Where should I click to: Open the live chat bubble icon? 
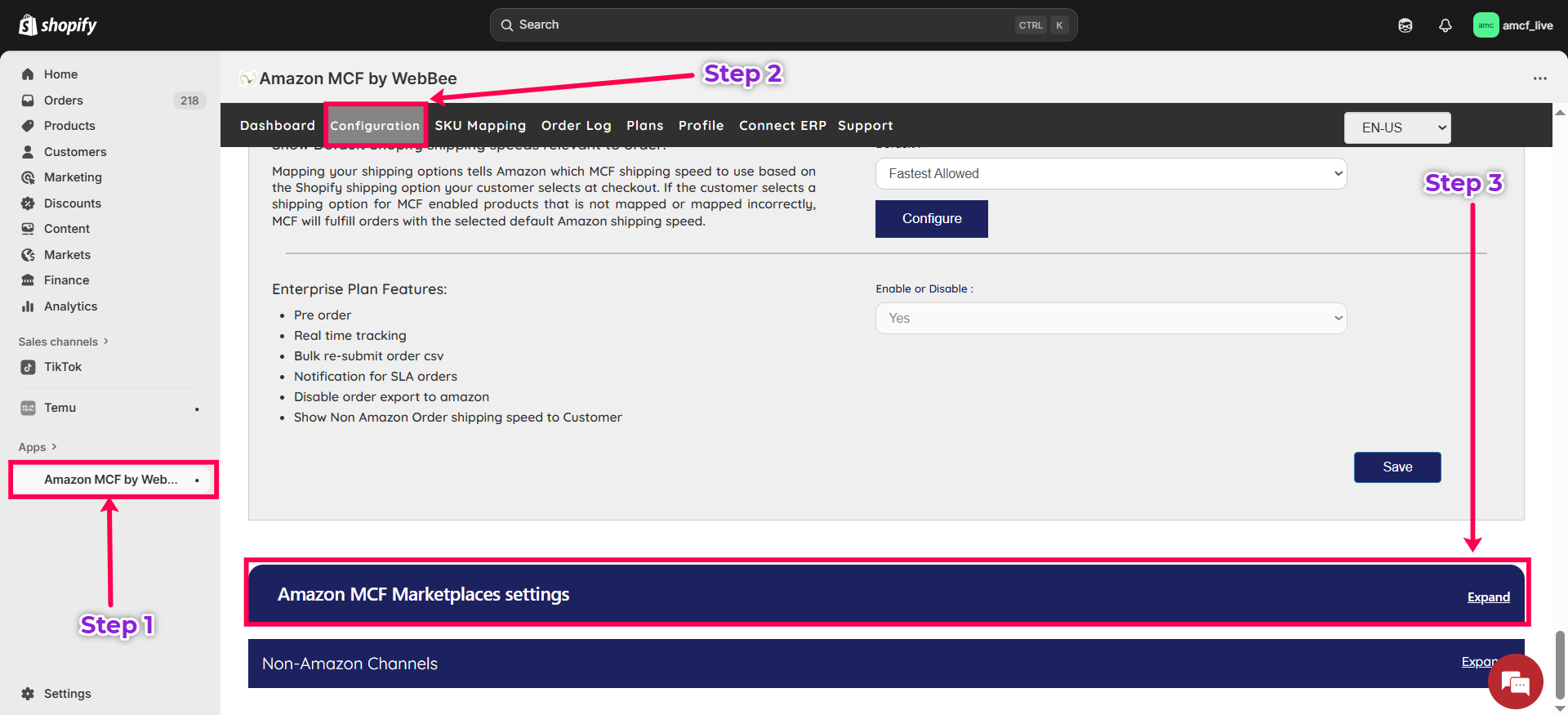(x=1515, y=681)
